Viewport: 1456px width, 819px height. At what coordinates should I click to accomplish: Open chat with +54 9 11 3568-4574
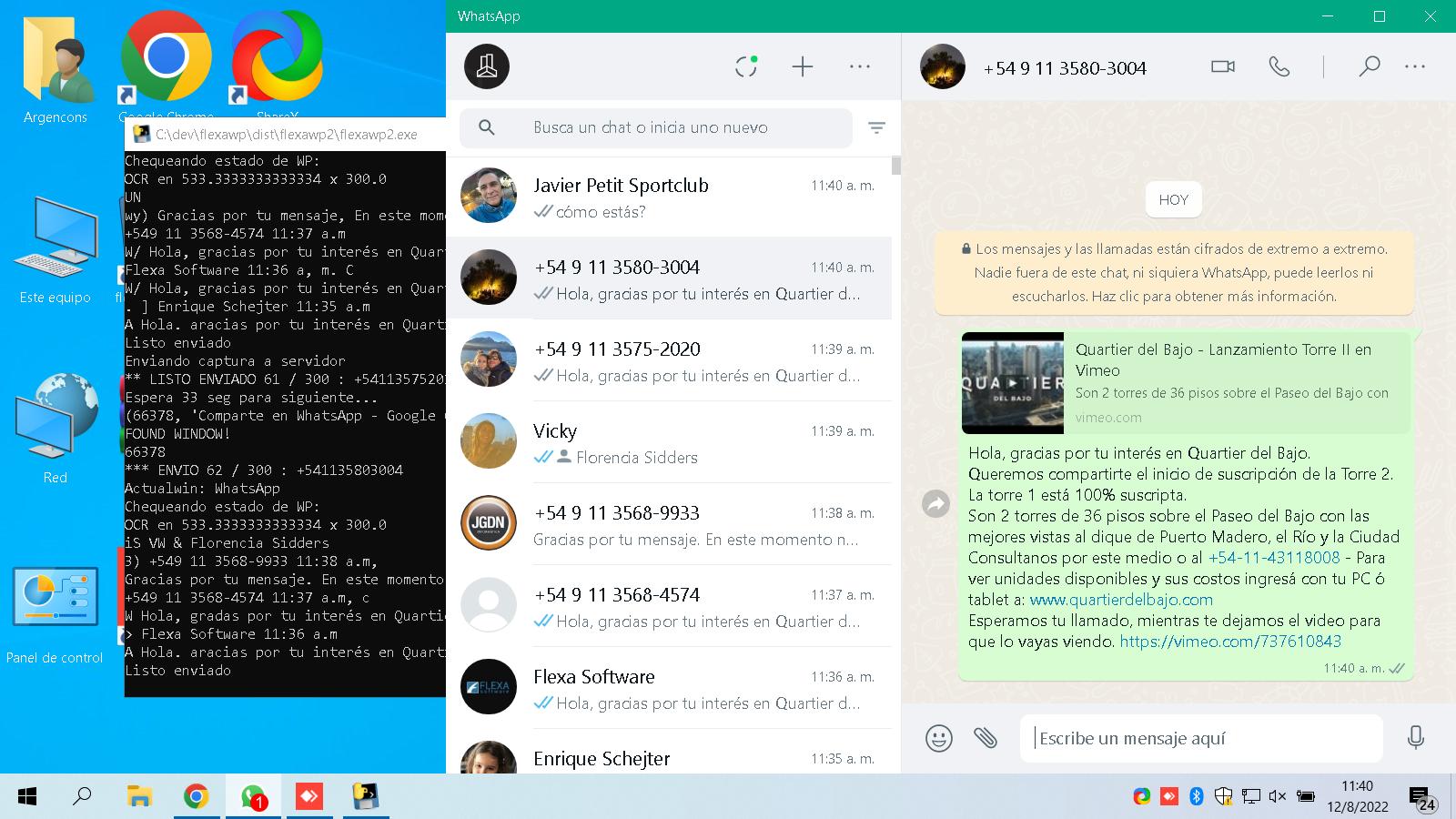(669, 606)
